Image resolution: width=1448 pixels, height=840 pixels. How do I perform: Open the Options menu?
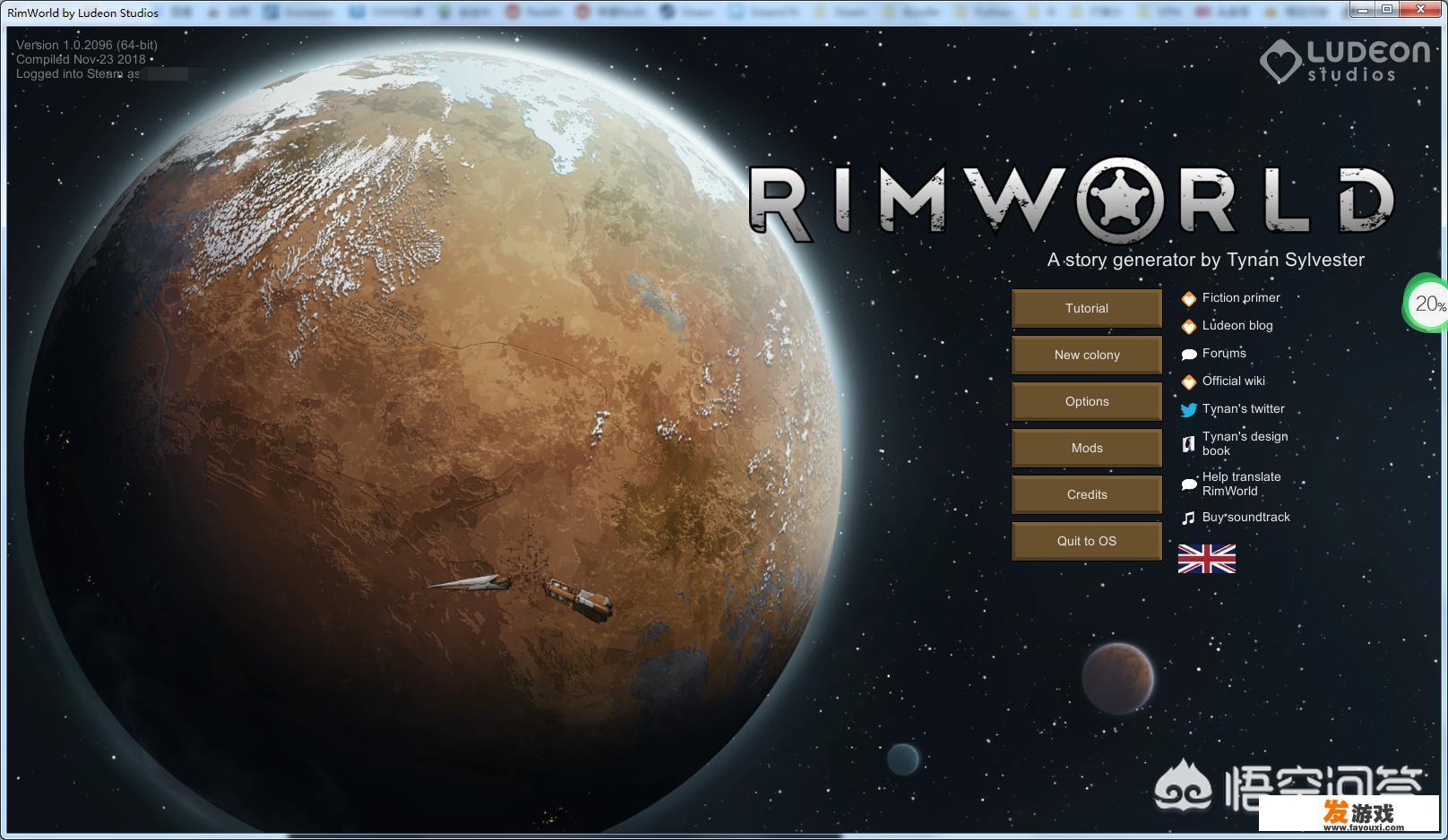point(1087,401)
